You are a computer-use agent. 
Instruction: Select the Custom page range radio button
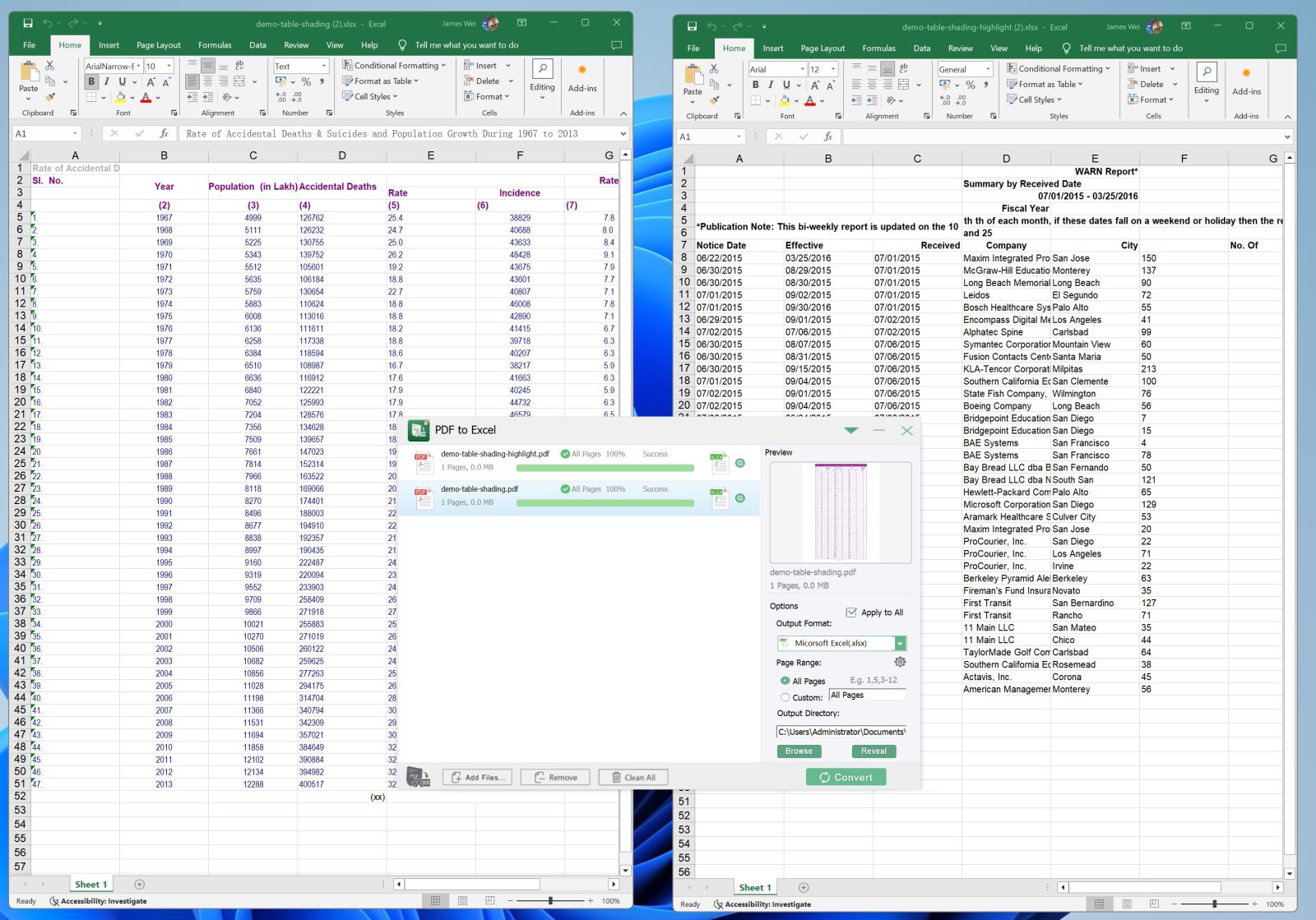pos(785,697)
